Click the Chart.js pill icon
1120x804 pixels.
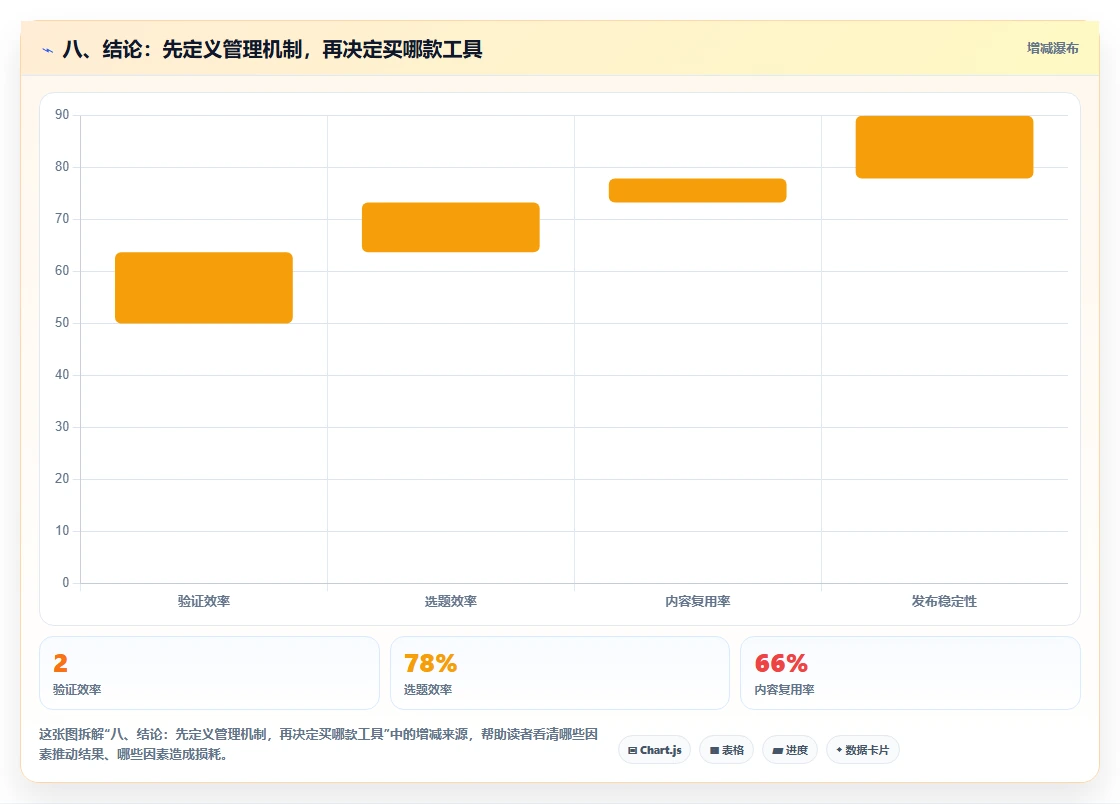pos(632,750)
